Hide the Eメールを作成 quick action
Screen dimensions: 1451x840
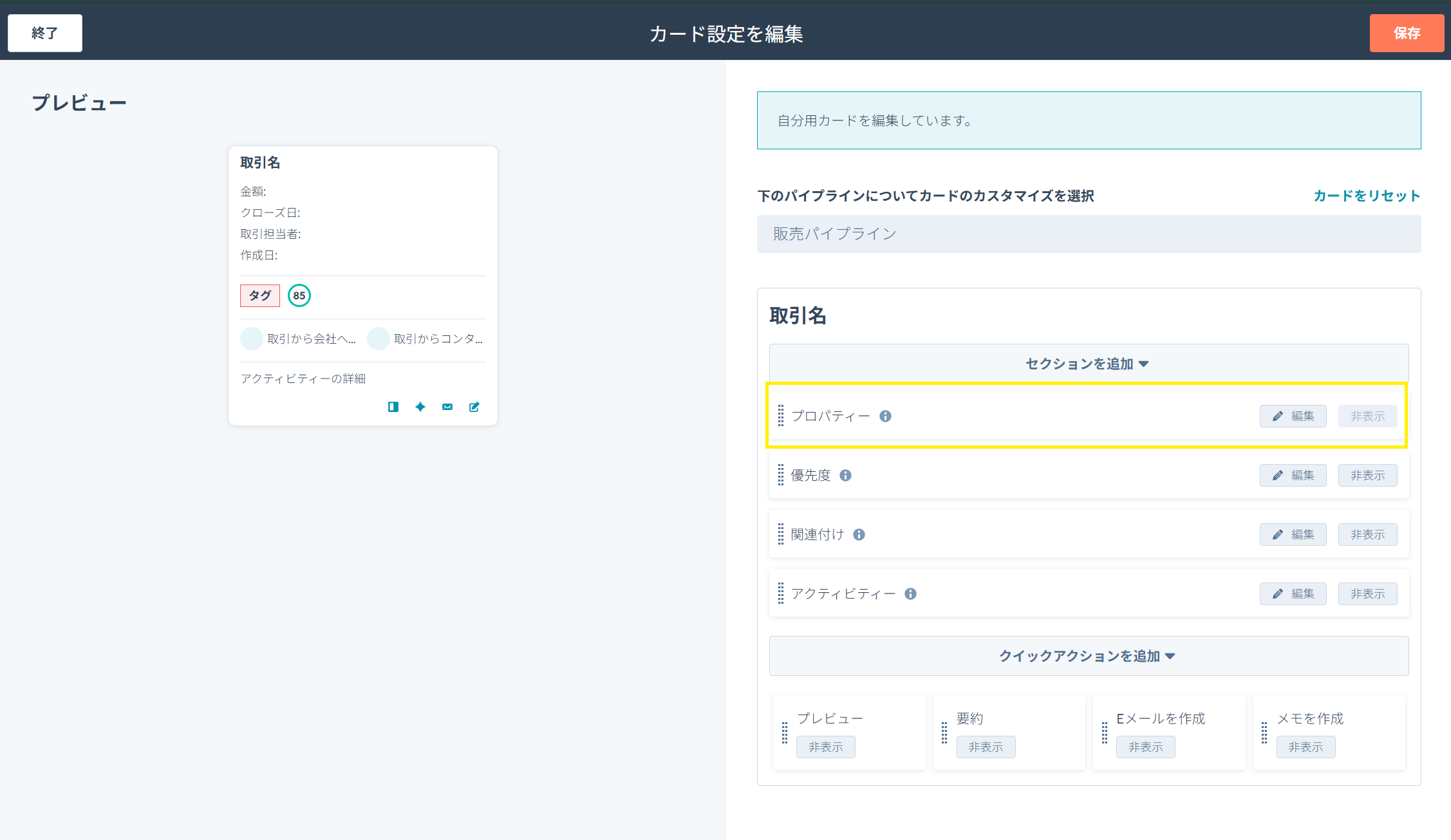pos(1145,747)
